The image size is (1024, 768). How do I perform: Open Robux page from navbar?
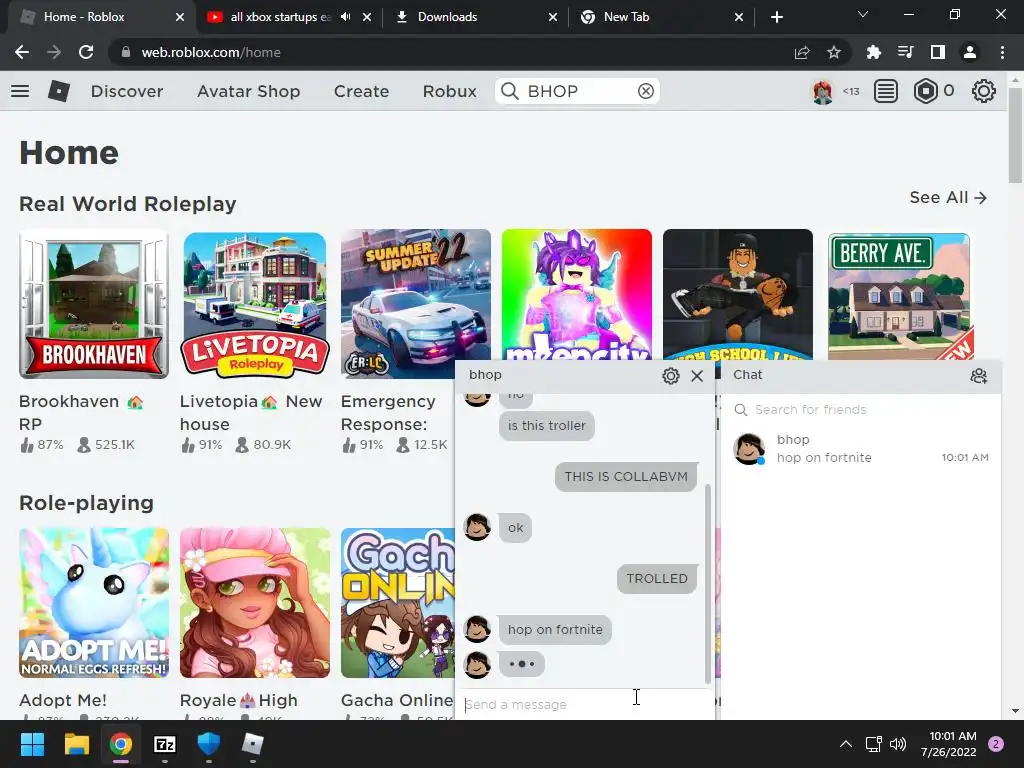449,91
